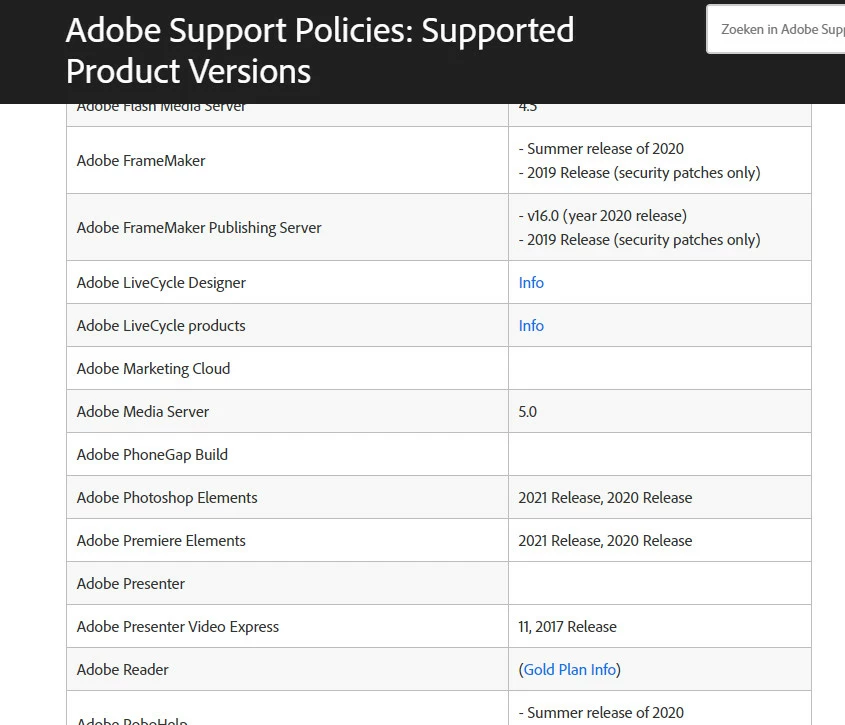Image resolution: width=845 pixels, height=725 pixels.
Task: Select the Adobe LiveCycle Designer product name
Action: pyautogui.click(x=161, y=283)
